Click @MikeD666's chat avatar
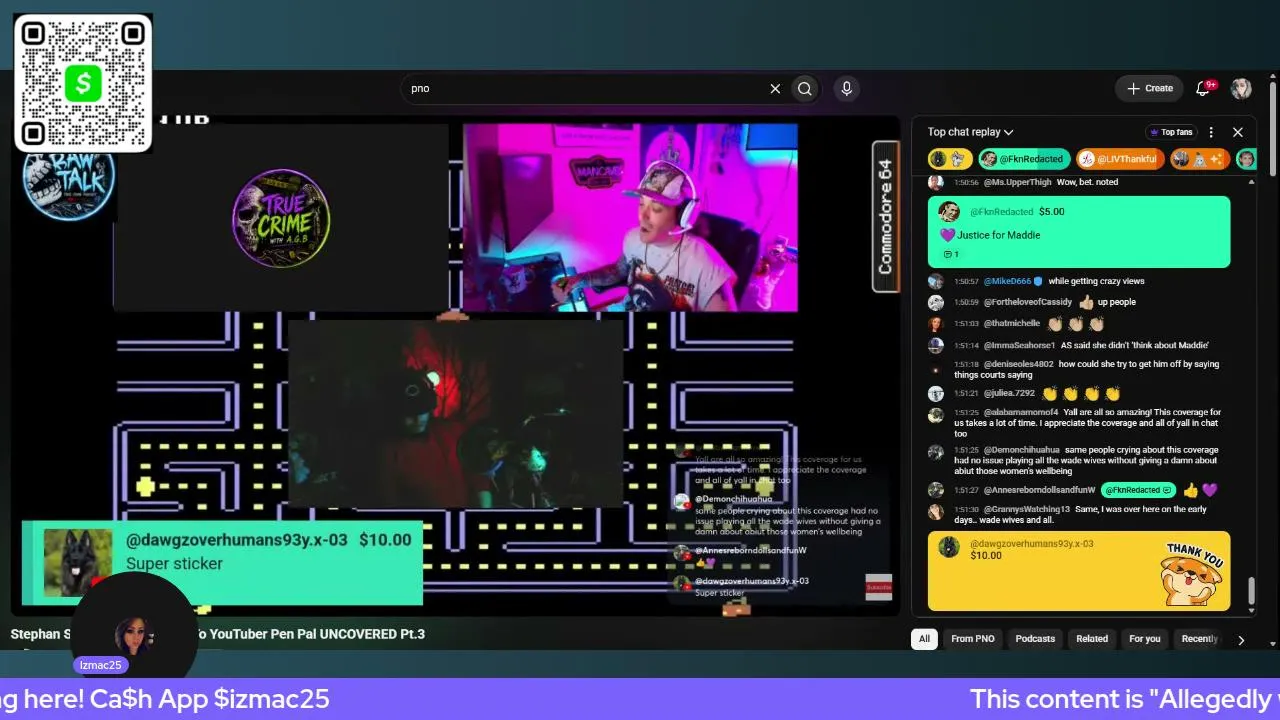The width and height of the screenshot is (1280, 720). 936,281
